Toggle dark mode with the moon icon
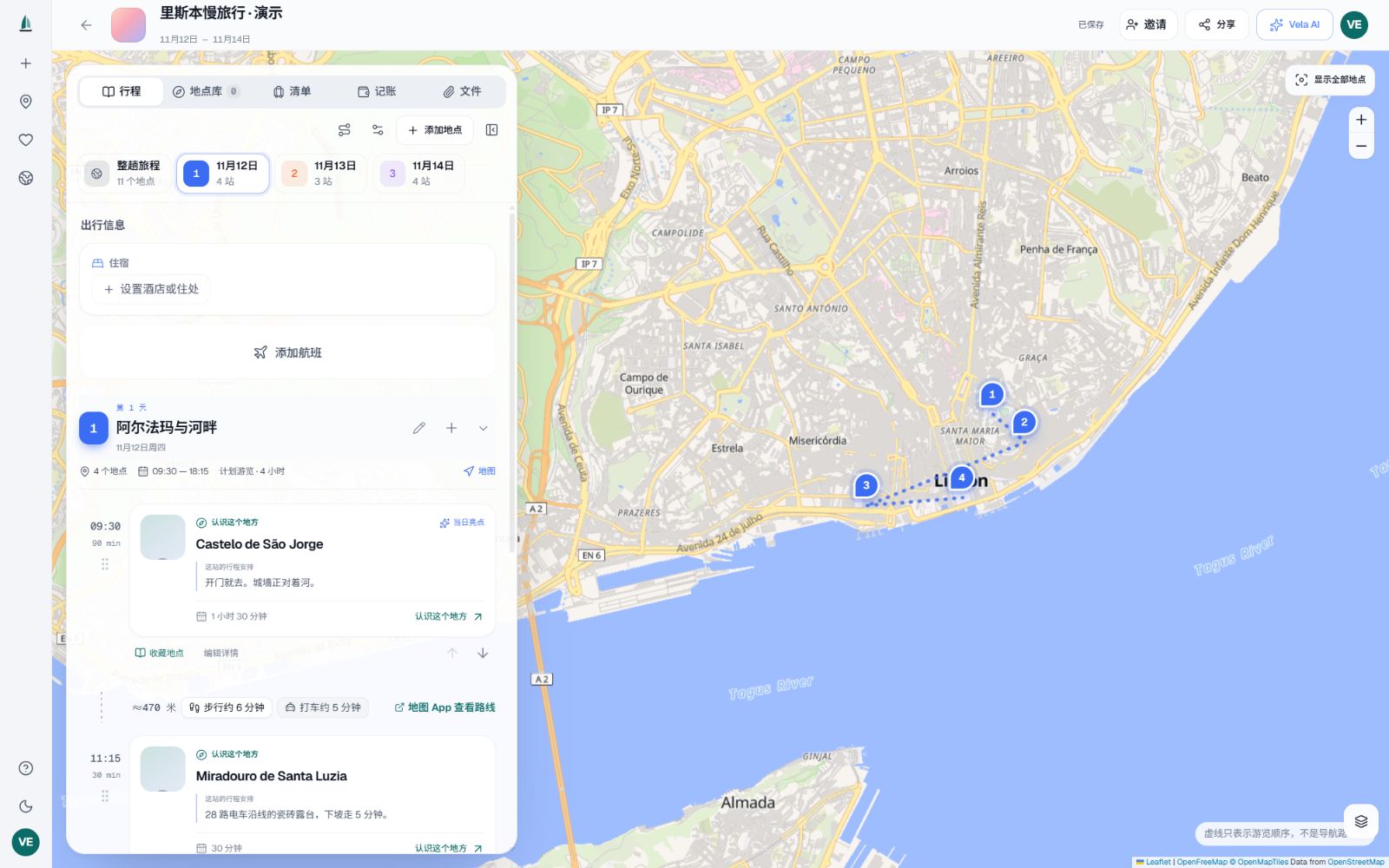 (26, 806)
